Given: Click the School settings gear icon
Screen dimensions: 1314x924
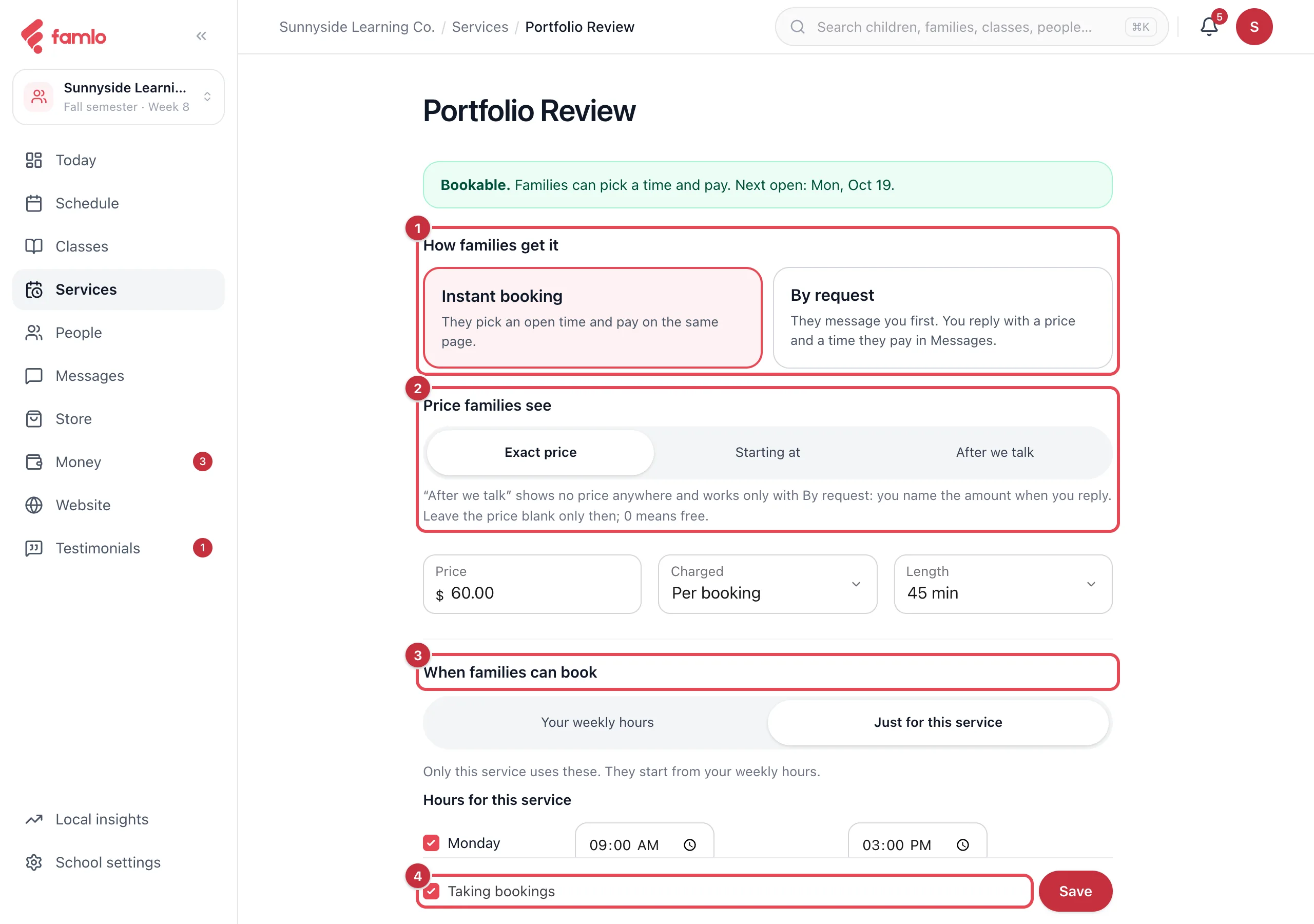Looking at the screenshot, I should 34,862.
